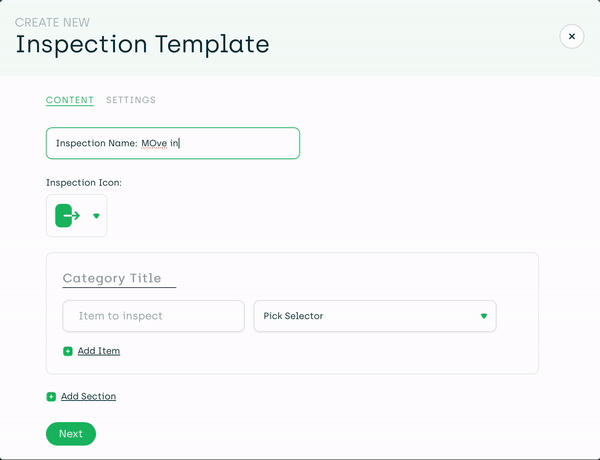Click the green plus icon beside Add Item
This screenshot has width=600, height=460.
68,351
